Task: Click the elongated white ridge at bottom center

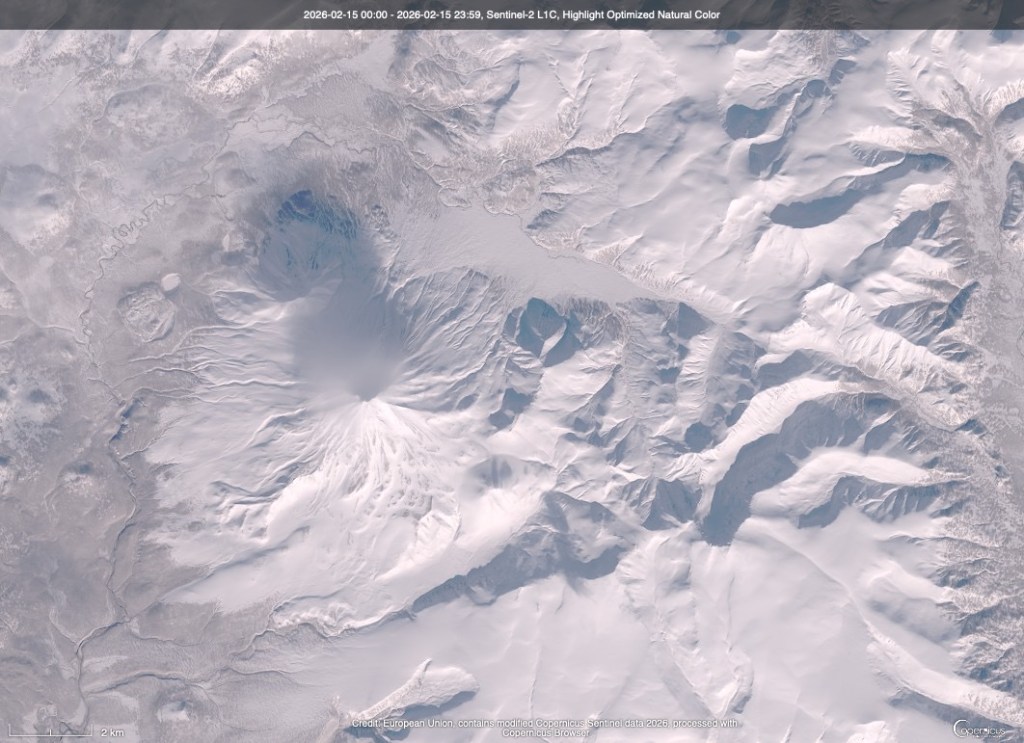Action: coord(420,690)
